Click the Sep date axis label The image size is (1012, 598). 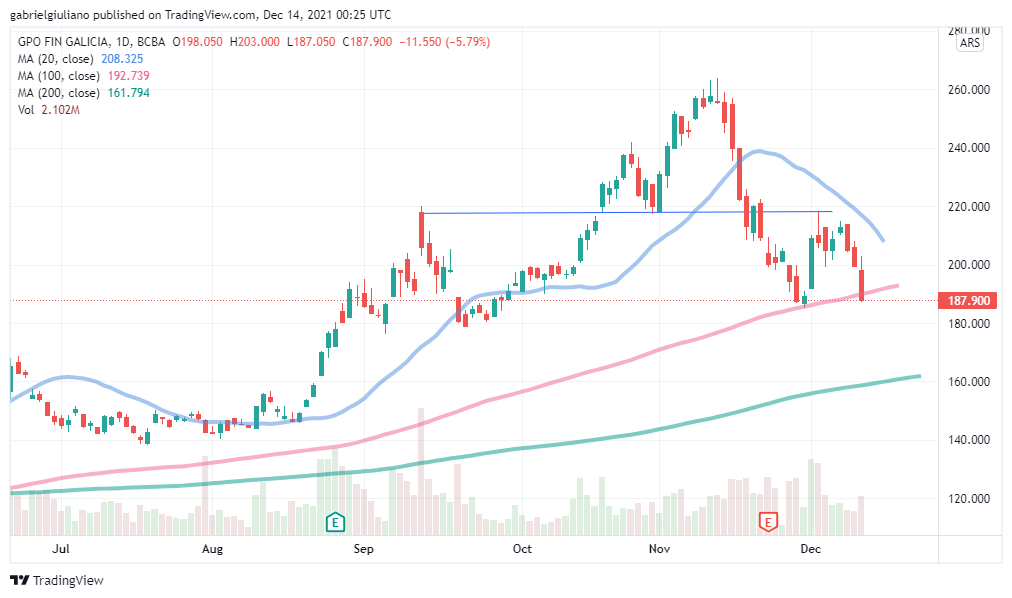(x=363, y=548)
